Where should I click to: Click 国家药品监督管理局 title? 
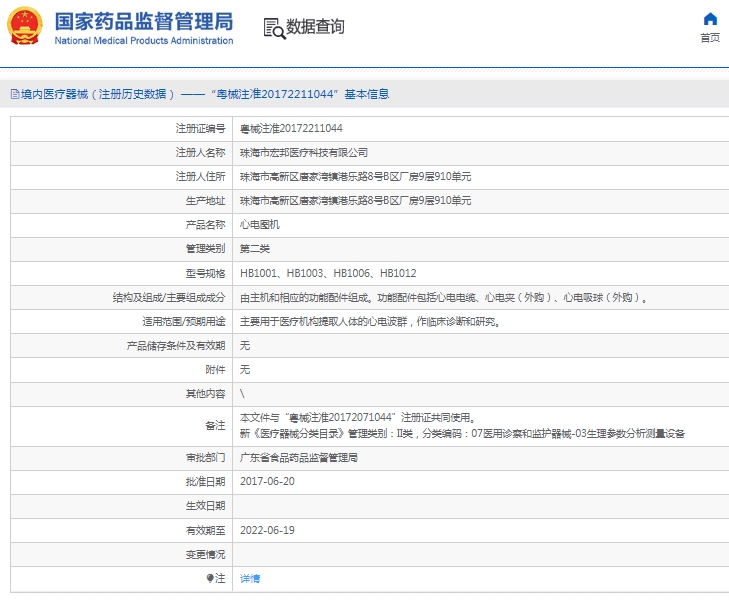[144, 21]
